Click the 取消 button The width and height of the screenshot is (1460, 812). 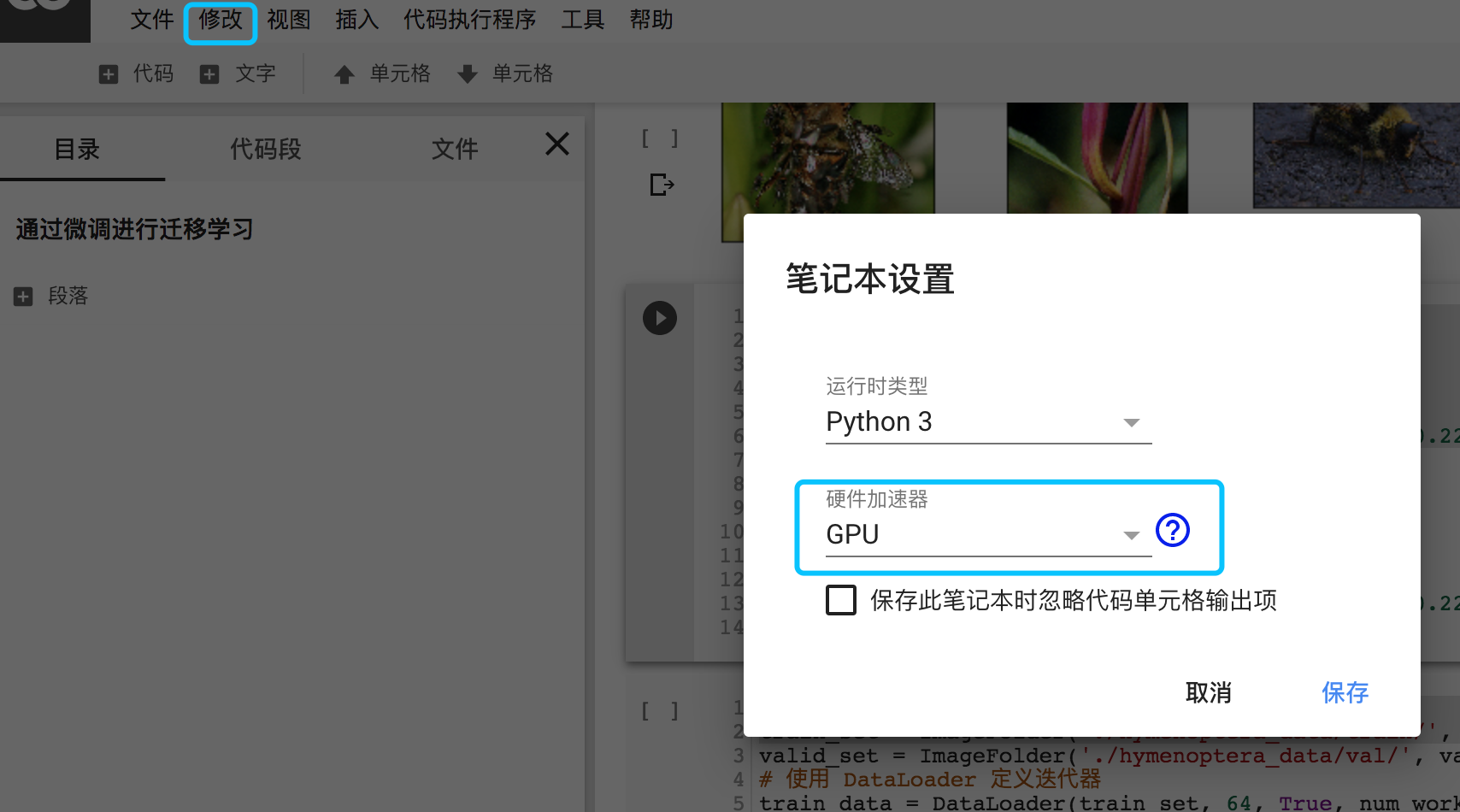pos(1209,692)
